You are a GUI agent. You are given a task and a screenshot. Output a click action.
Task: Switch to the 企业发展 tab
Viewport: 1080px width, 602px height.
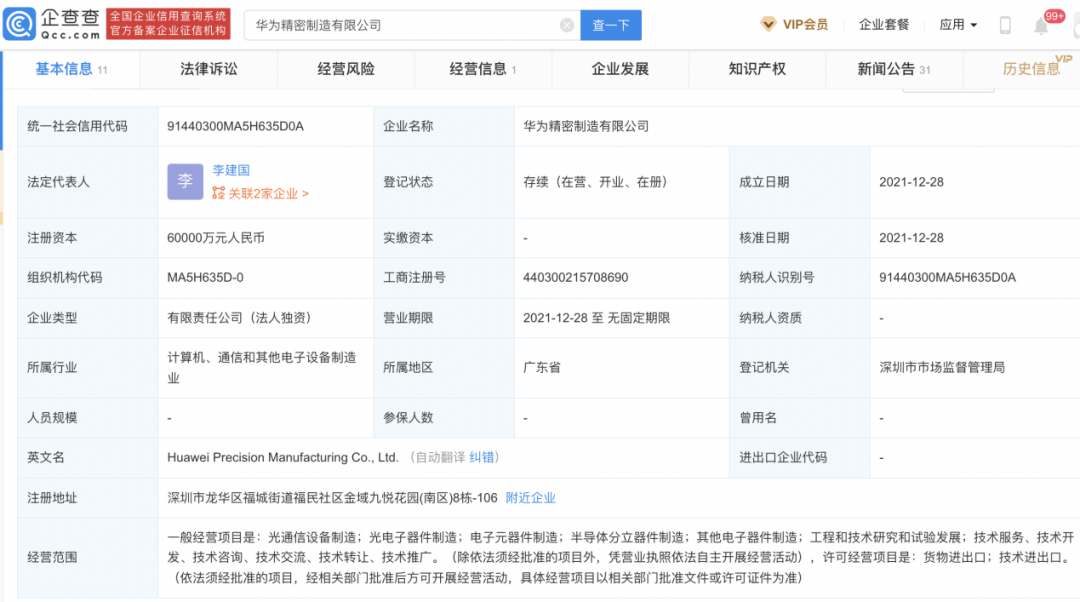pos(620,69)
